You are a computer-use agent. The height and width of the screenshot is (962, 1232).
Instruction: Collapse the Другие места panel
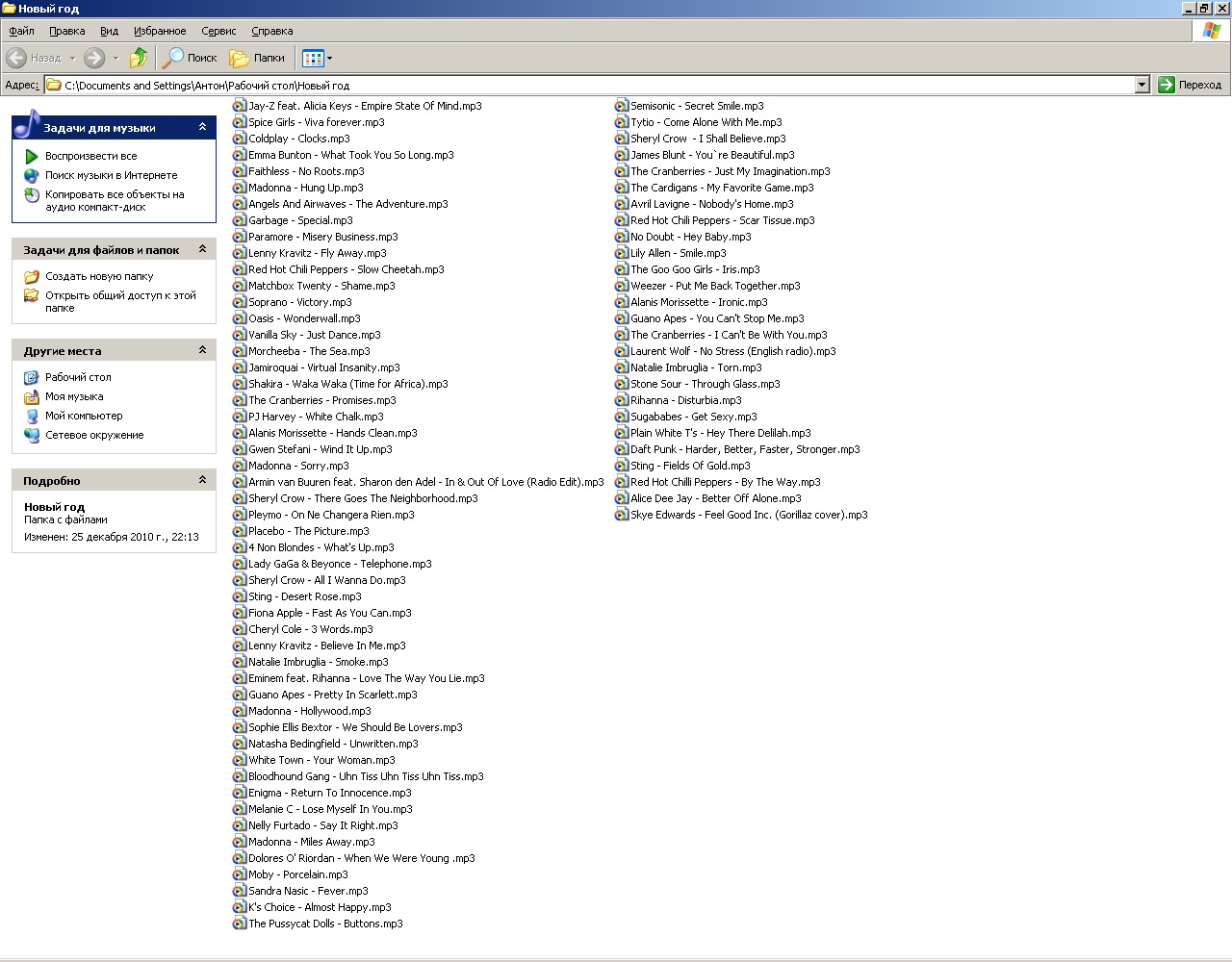(x=202, y=350)
